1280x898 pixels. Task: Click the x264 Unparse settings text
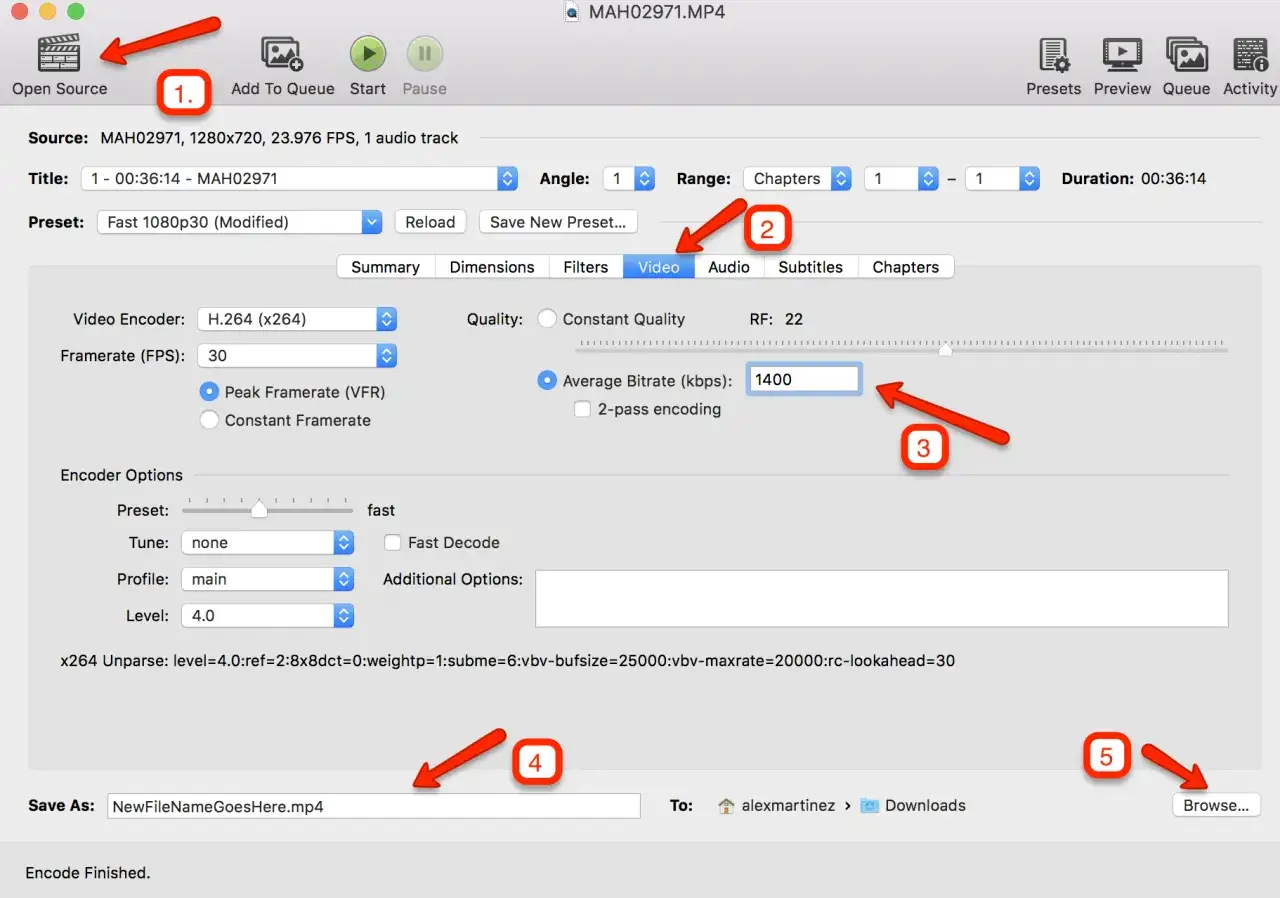(x=508, y=661)
